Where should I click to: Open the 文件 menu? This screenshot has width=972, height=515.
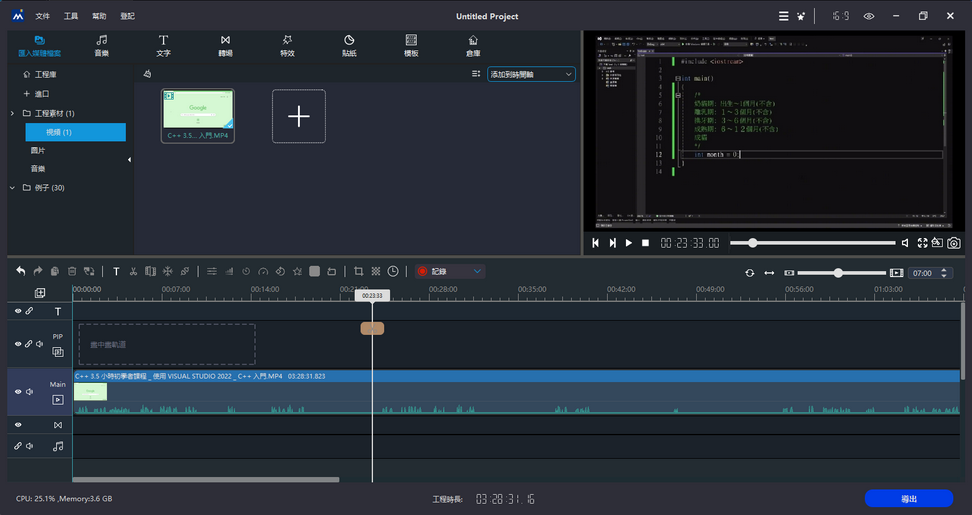[42, 16]
